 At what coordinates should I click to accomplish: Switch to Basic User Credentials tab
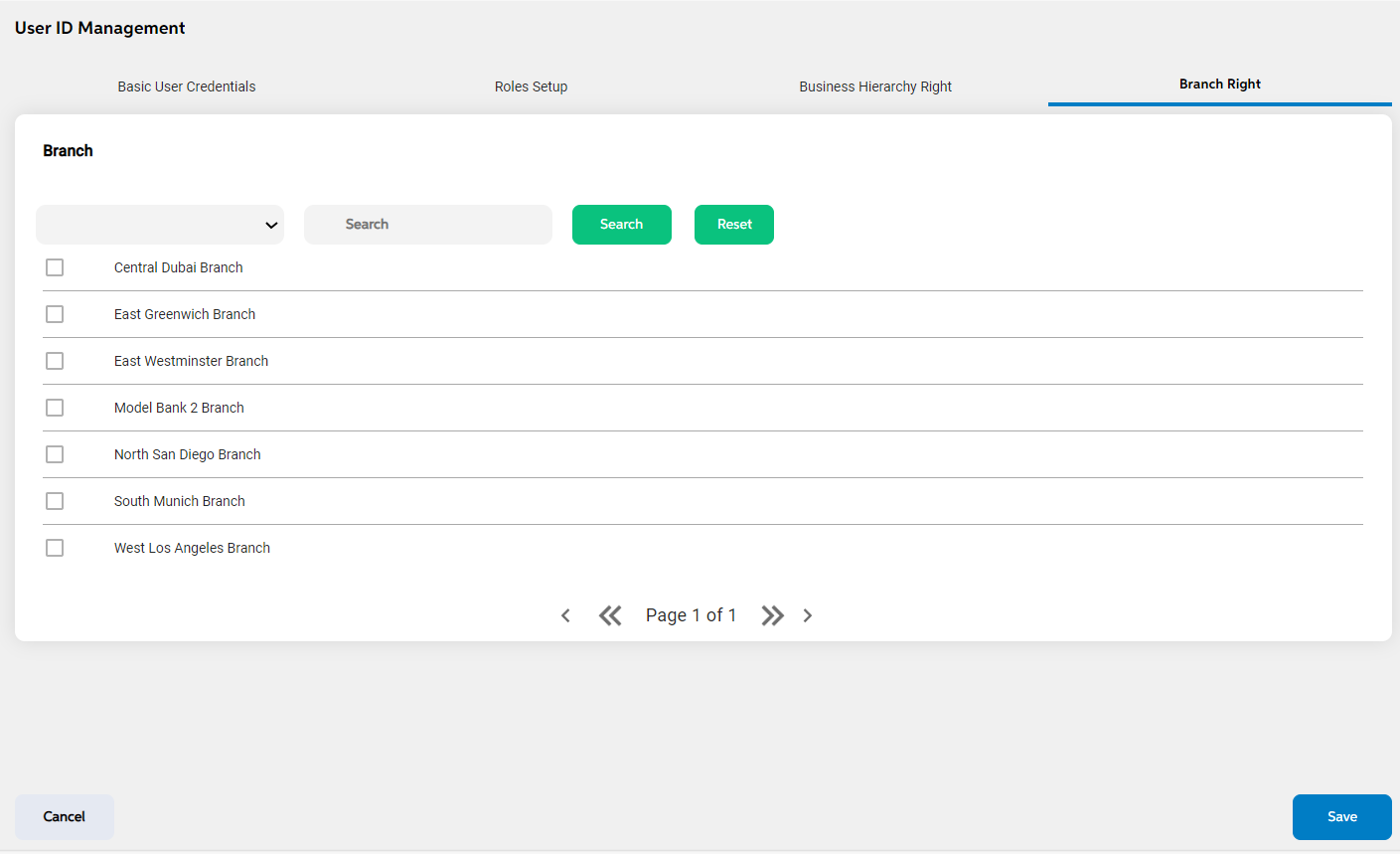(x=187, y=86)
